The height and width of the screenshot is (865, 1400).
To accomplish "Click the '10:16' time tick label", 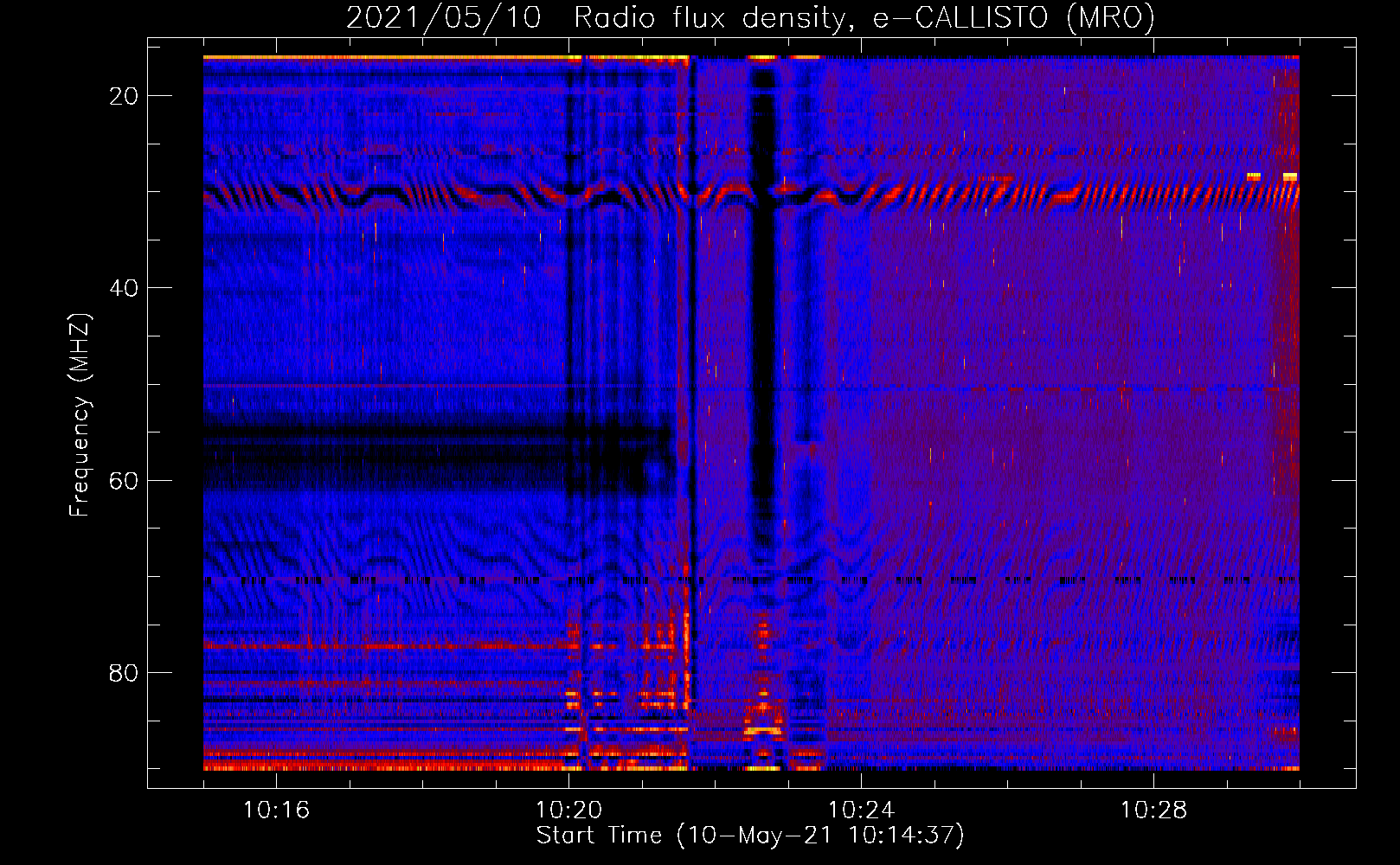I will pos(276,811).
